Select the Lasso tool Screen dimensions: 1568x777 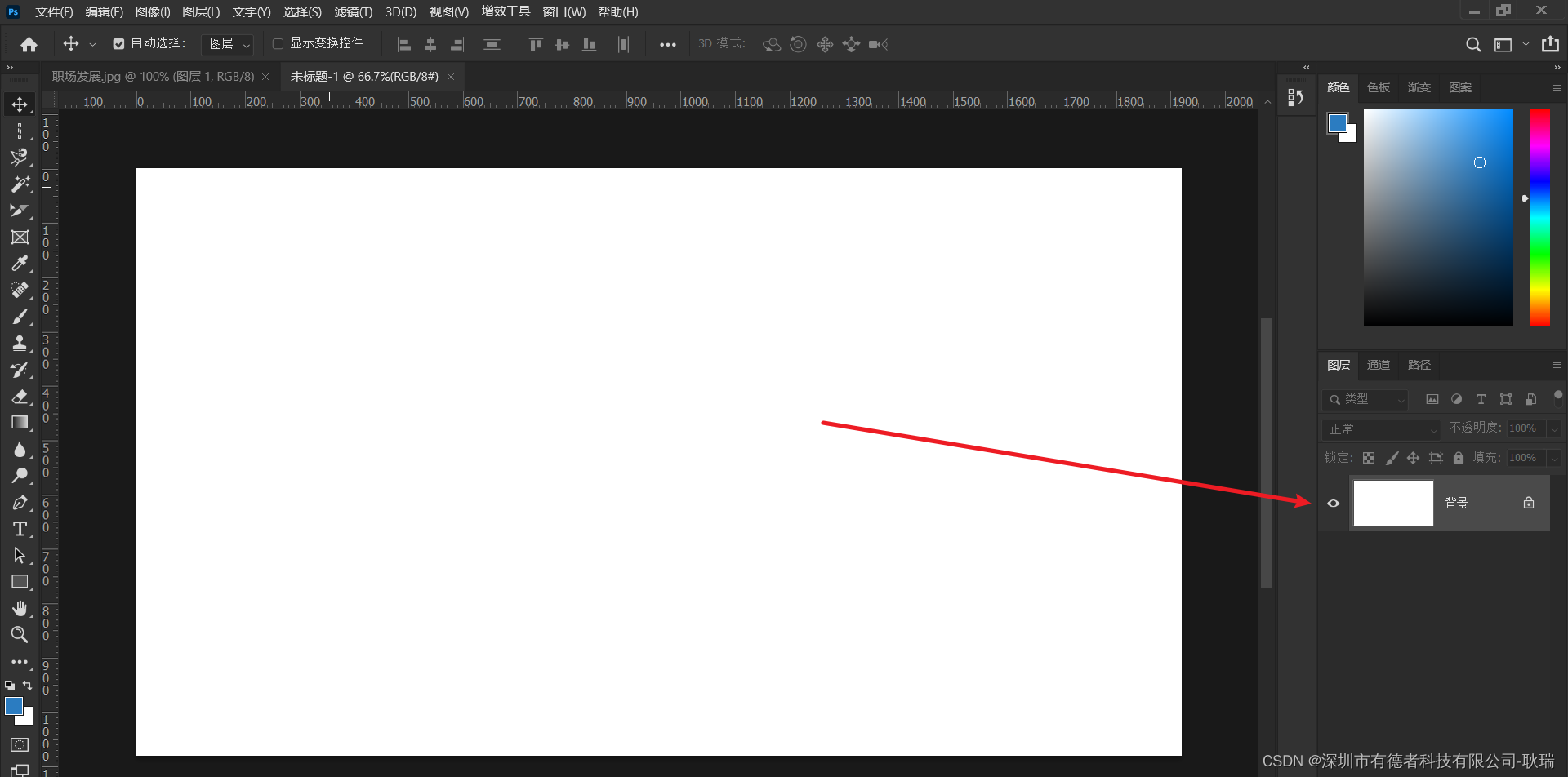coord(20,157)
